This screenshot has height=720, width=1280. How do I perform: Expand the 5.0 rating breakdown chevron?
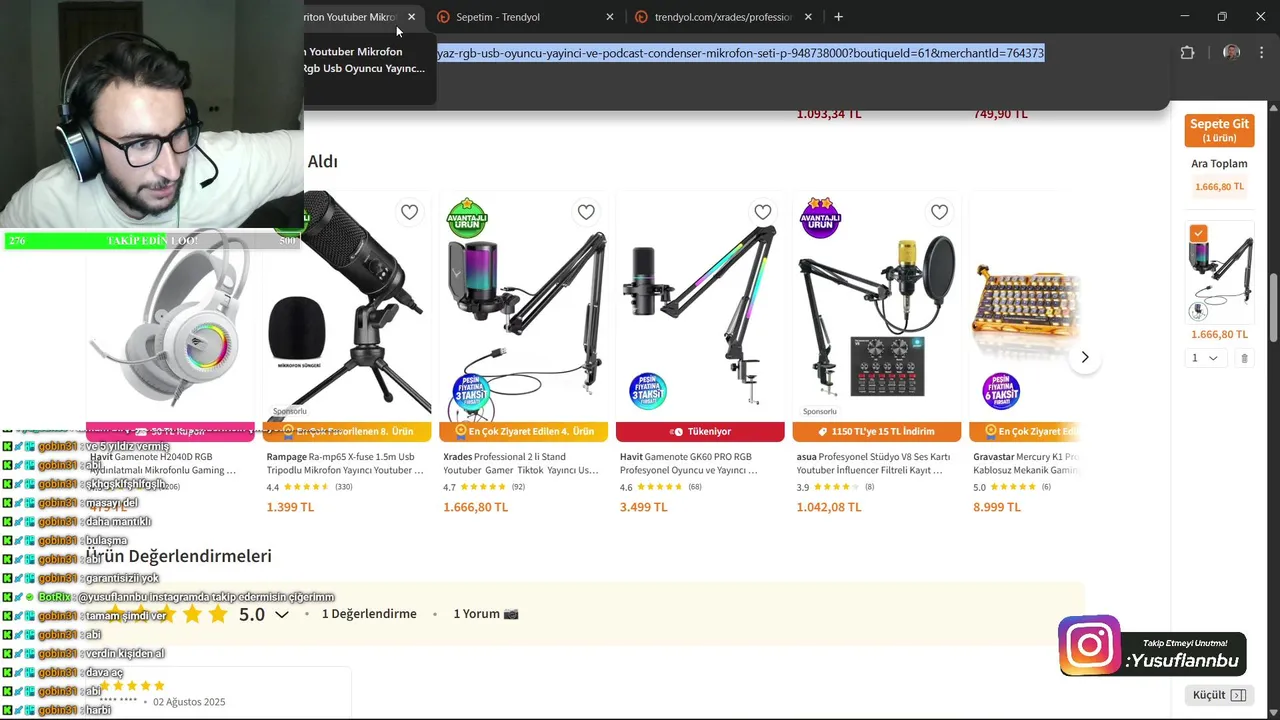tap(282, 614)
